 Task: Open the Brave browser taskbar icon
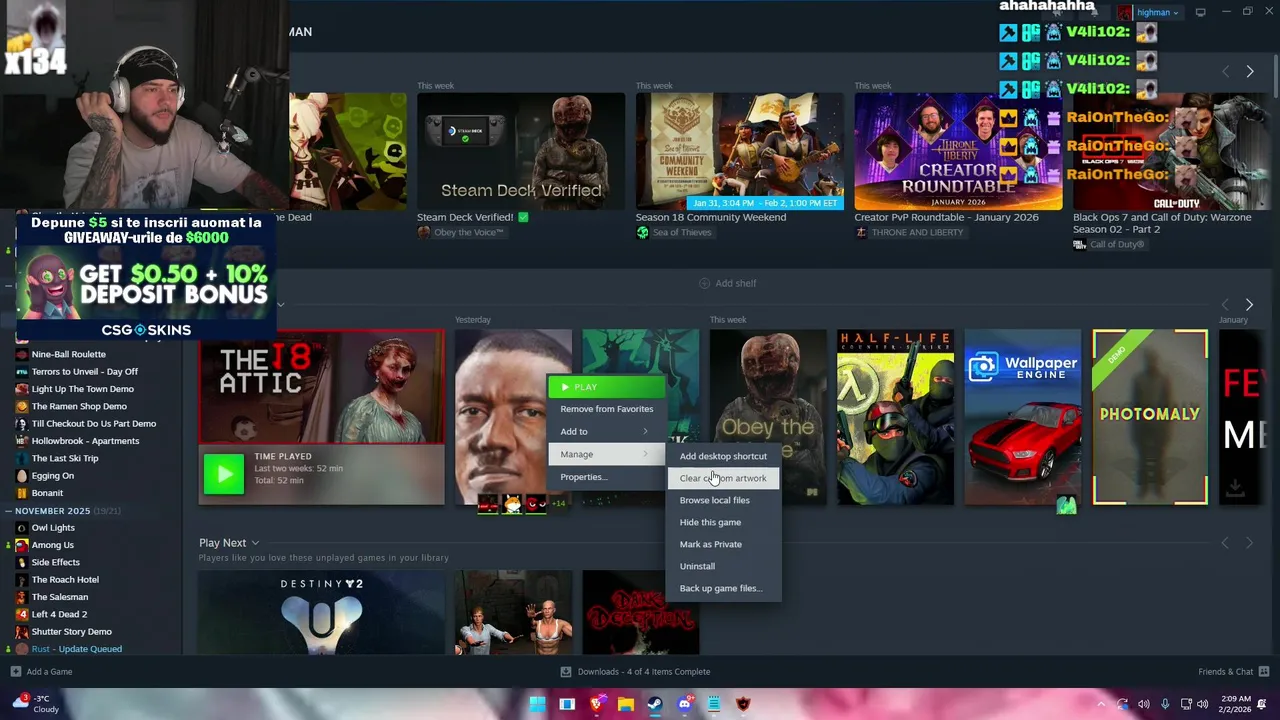click(x=596, y=704)
